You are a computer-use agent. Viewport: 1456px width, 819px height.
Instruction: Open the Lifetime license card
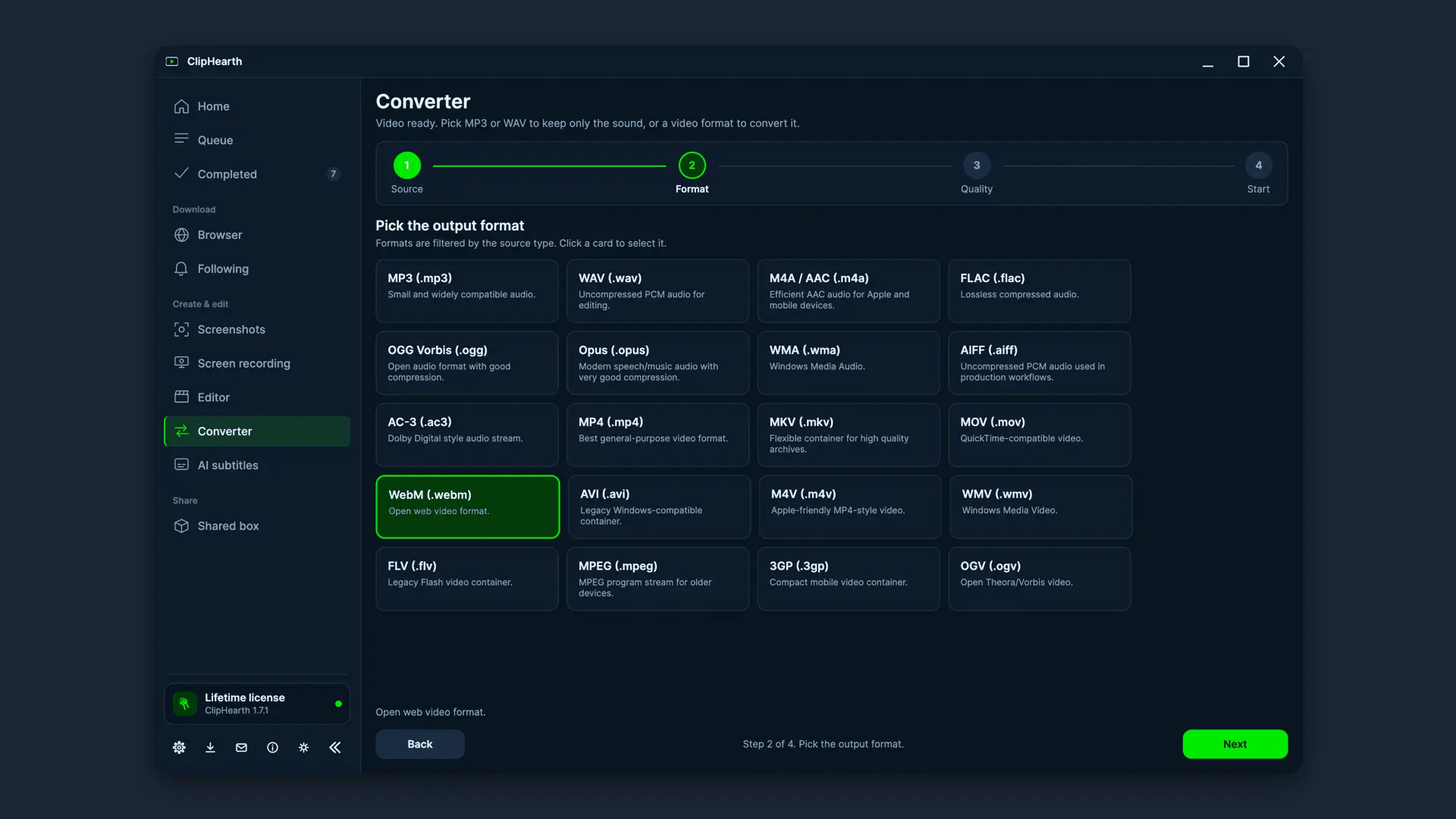point(257,704)
